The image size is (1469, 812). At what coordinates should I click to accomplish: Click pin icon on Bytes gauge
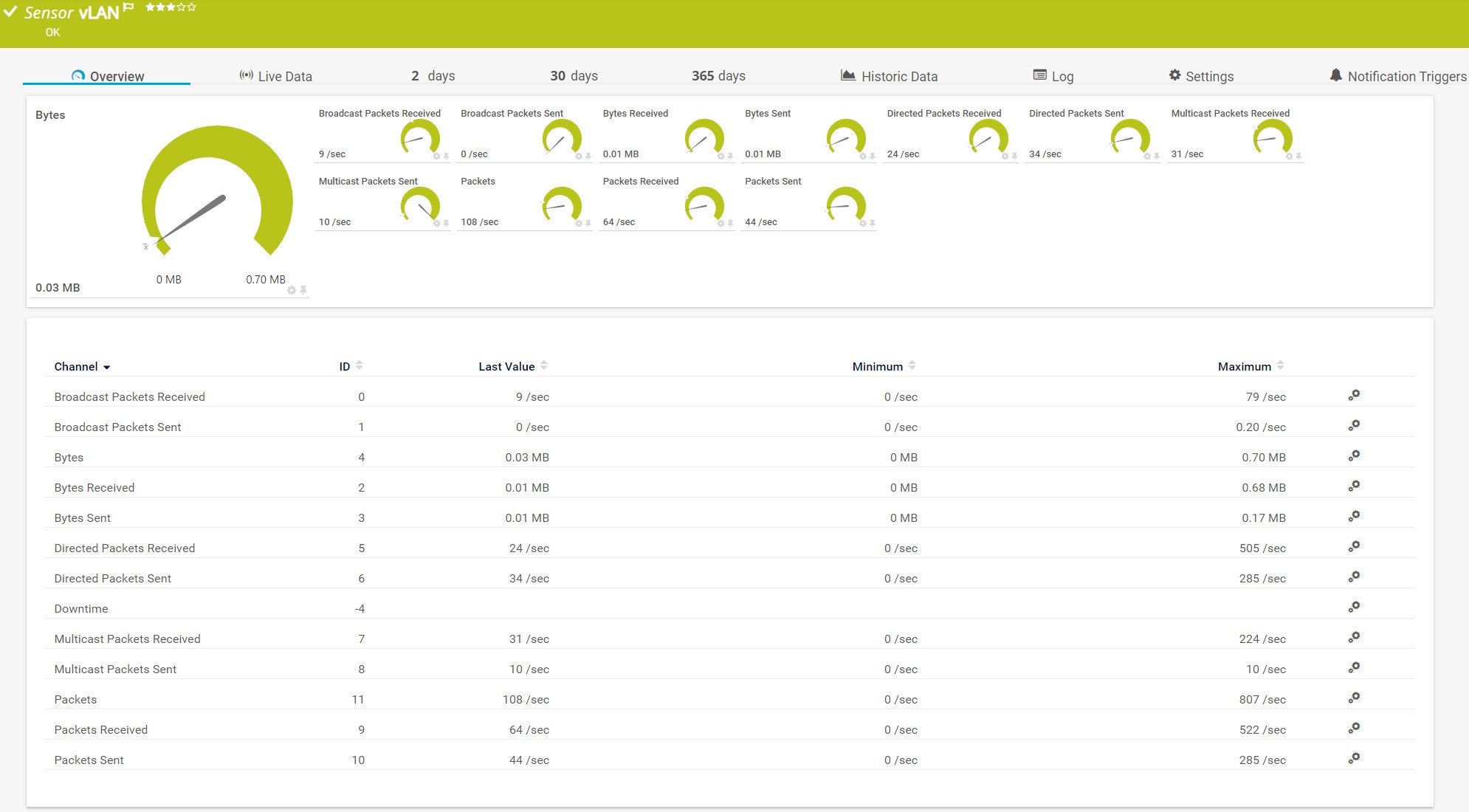[303, 290]
